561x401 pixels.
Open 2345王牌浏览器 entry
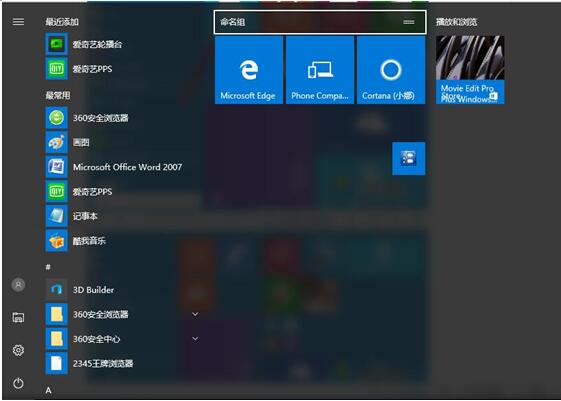coord(90,363)
